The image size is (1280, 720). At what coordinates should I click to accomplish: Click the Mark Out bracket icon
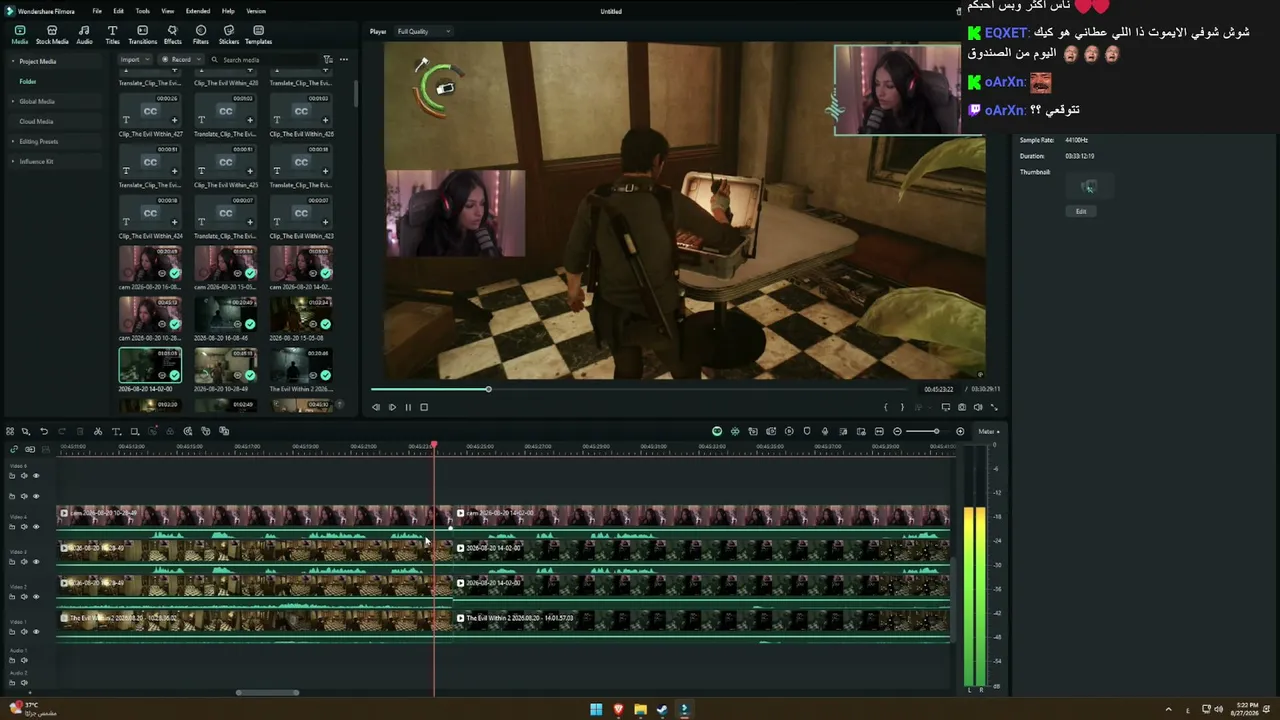click(x=902, y=407)
